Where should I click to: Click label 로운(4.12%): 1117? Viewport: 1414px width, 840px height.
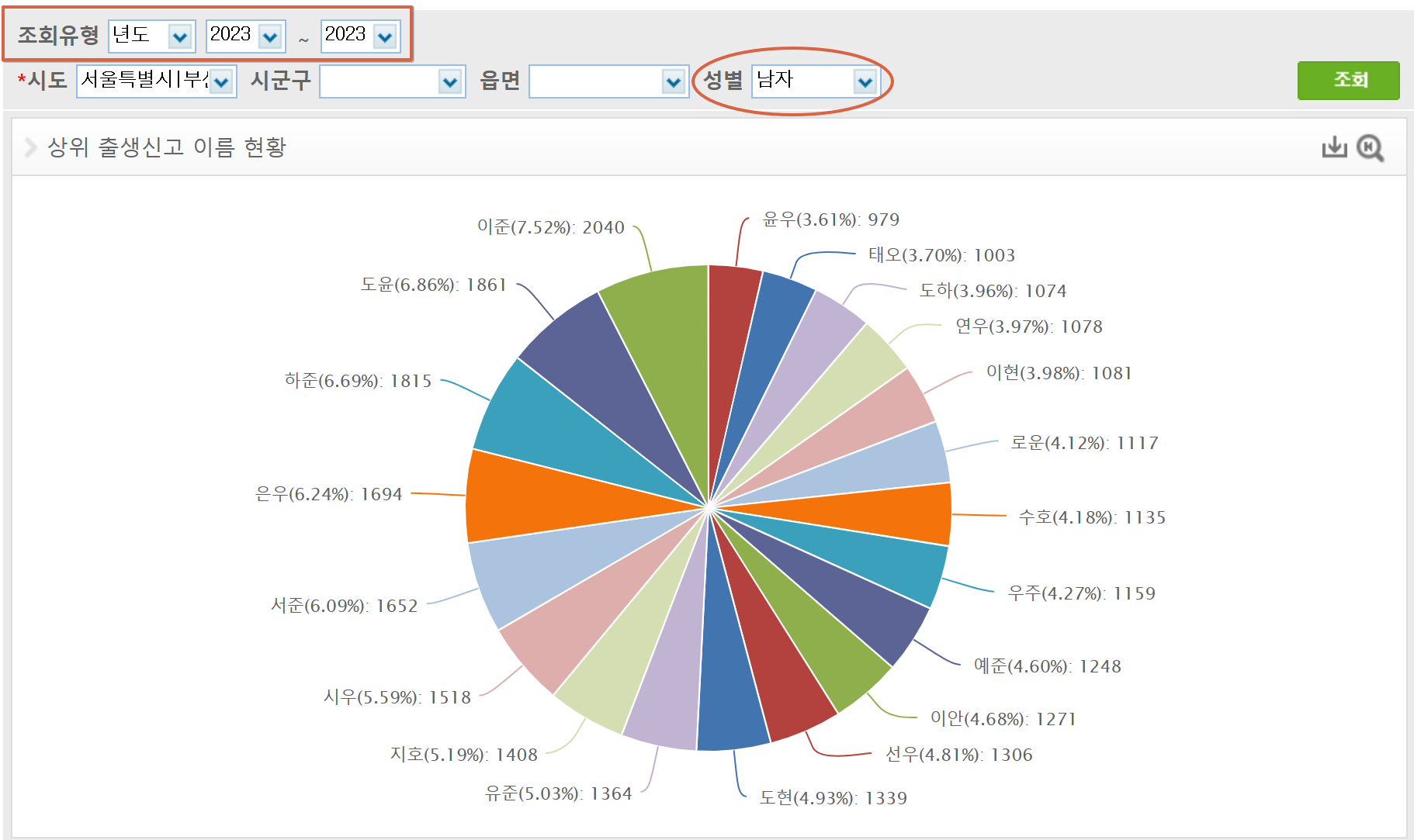point(1084,443)
